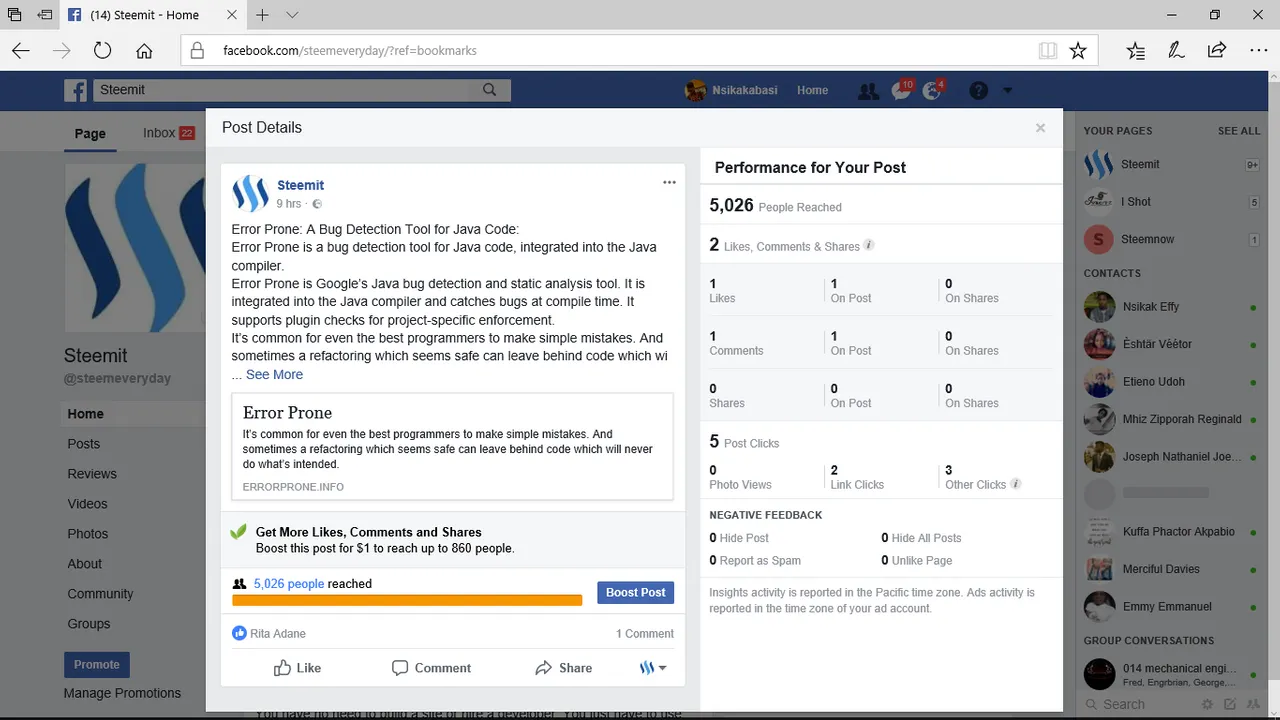Click the padlock site security icon

197,51
